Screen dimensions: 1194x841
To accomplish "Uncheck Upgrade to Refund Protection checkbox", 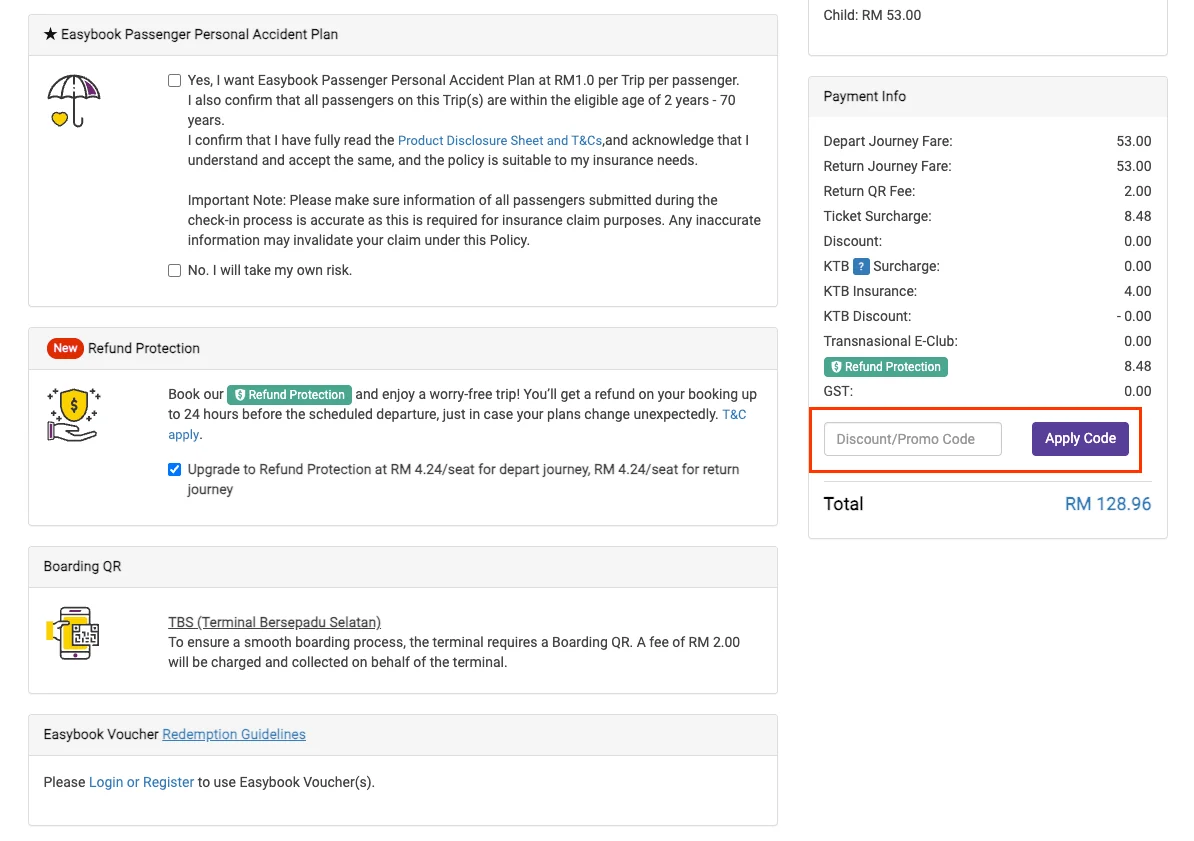I will (174, 469).
